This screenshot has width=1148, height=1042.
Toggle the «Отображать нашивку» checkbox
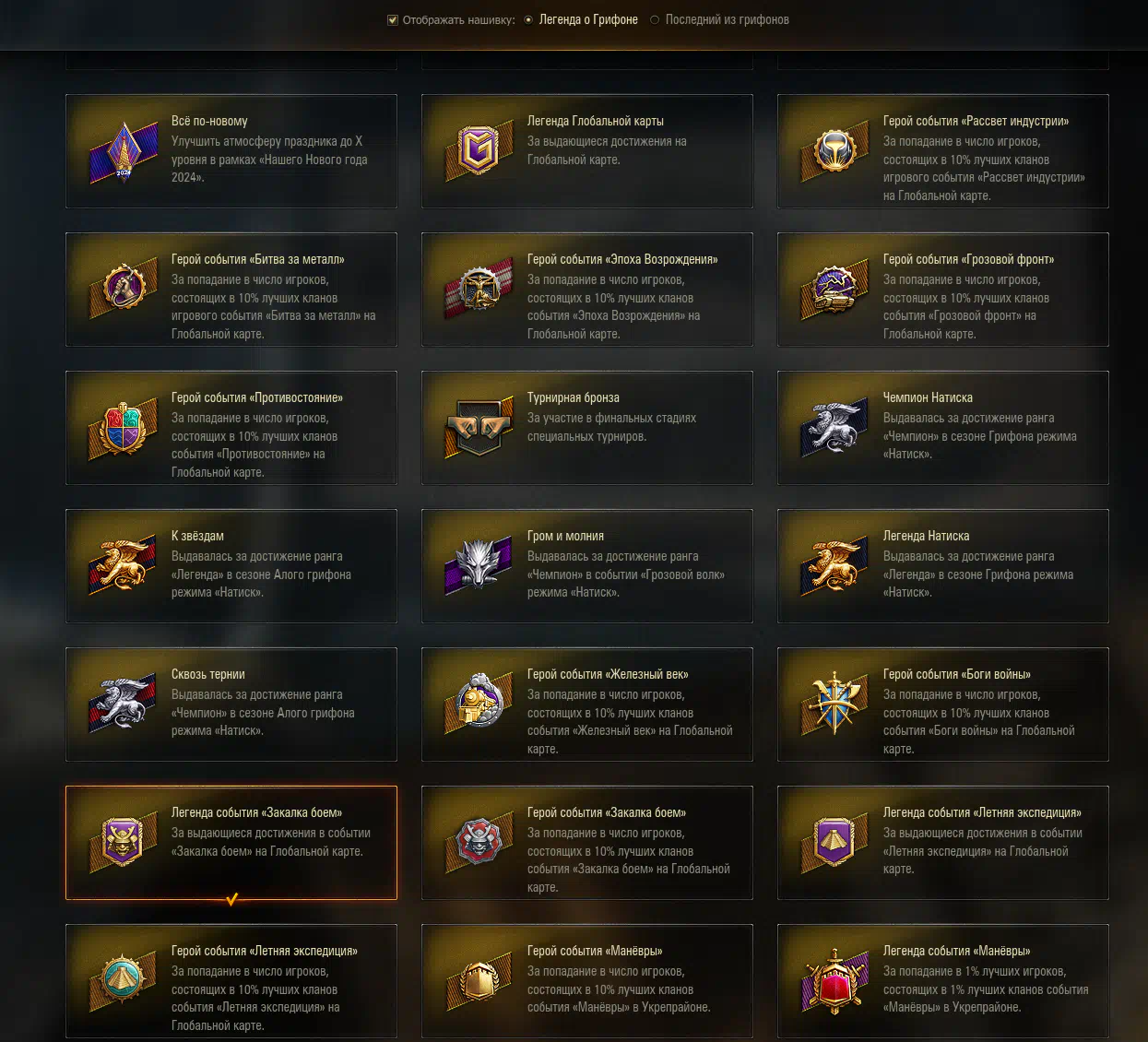(393, 19)
